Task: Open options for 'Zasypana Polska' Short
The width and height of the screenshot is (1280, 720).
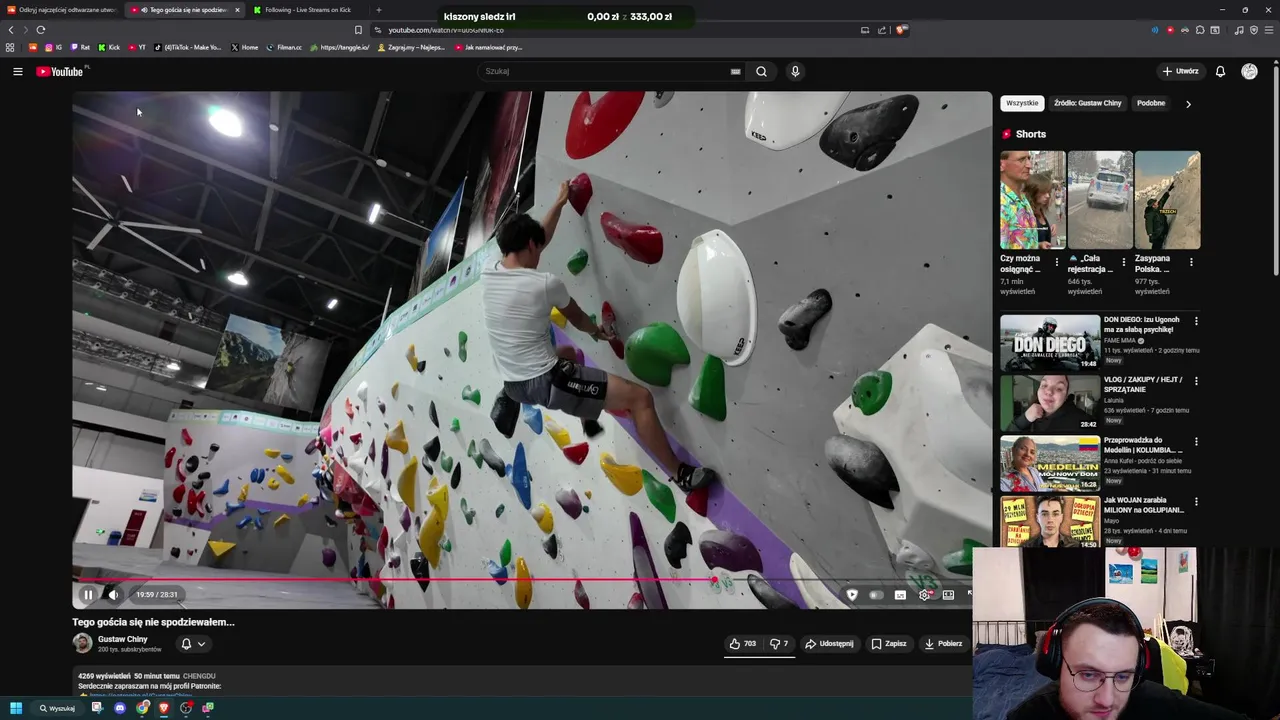Action: point(1191,263)
